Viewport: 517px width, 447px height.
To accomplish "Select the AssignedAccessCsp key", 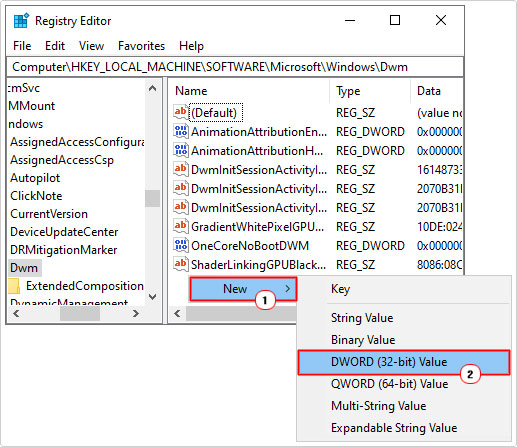I will pos(62,160).
